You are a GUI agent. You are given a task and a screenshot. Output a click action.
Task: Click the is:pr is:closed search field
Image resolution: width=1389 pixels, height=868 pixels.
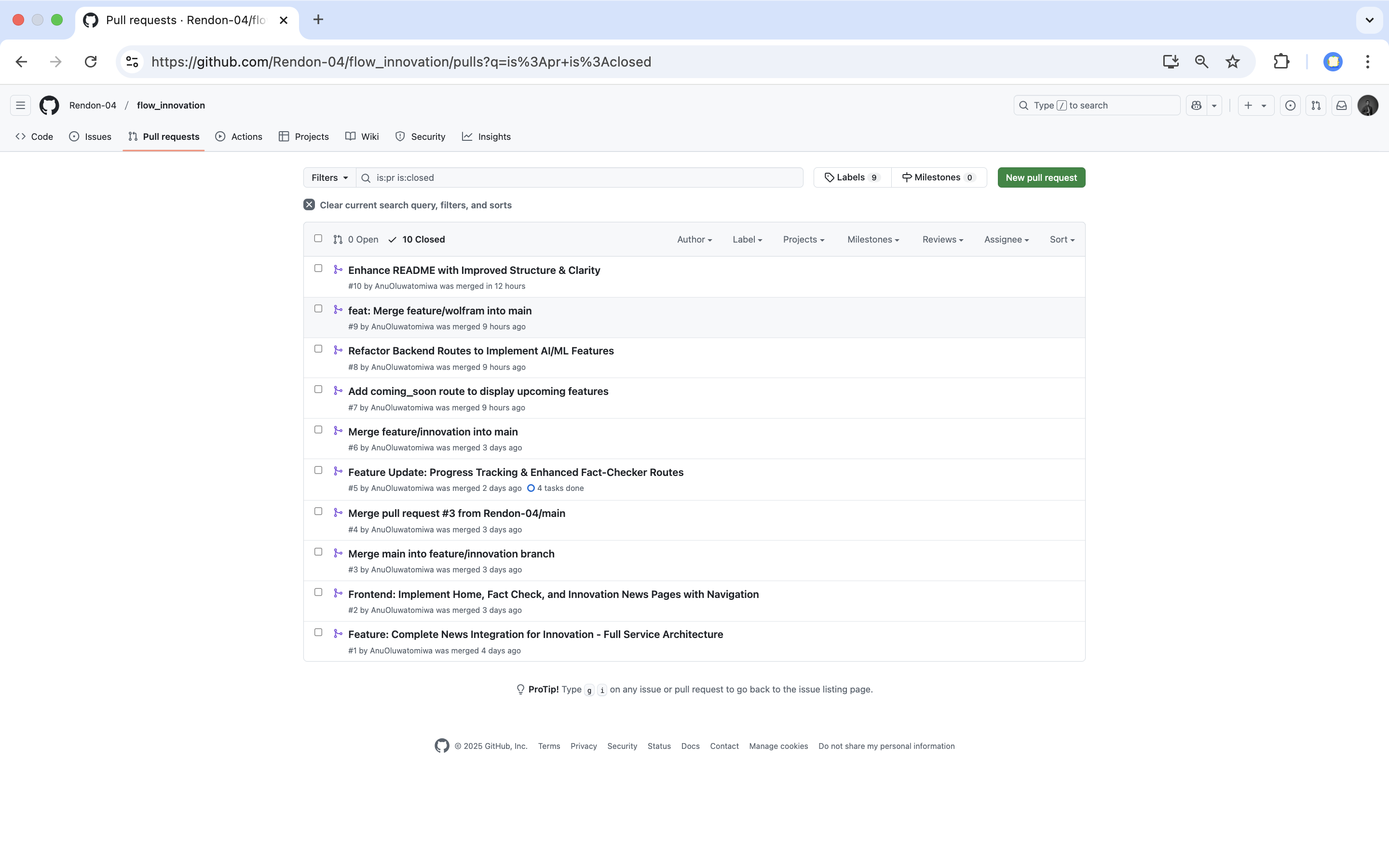580,177
